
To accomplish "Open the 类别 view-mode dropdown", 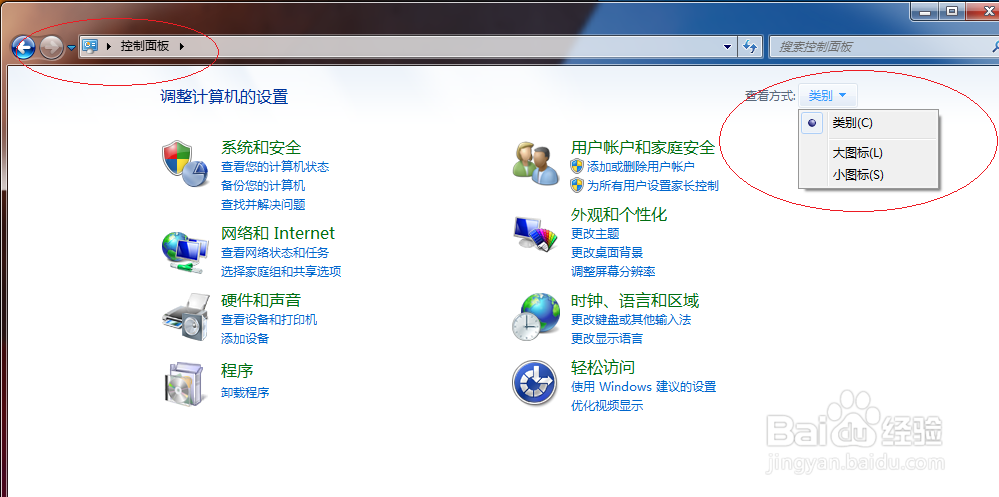I will 828,96.
